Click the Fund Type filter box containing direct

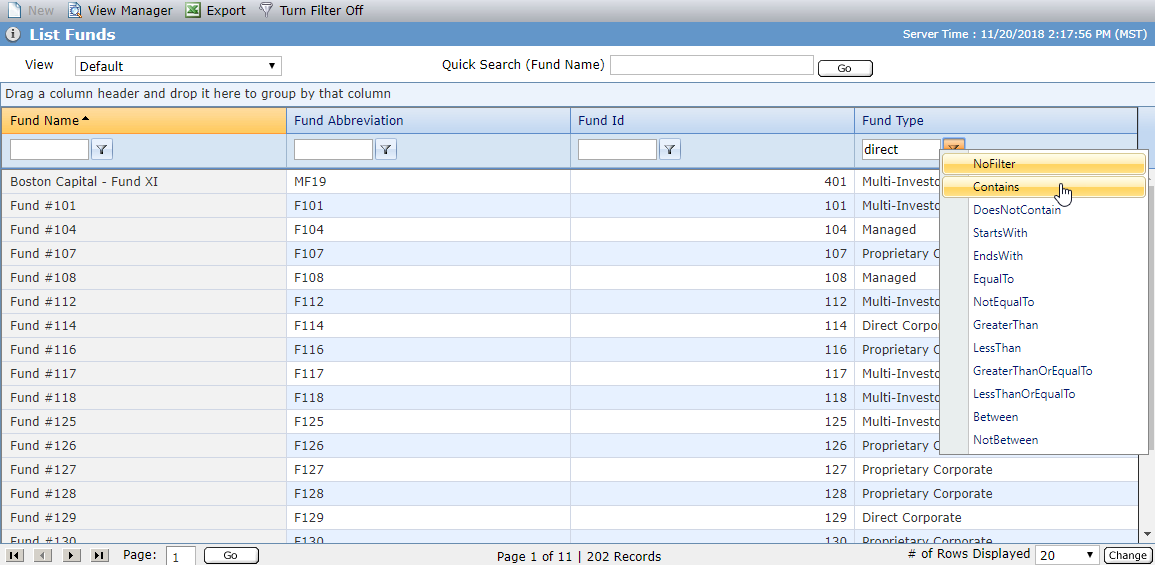click(902, 150)
